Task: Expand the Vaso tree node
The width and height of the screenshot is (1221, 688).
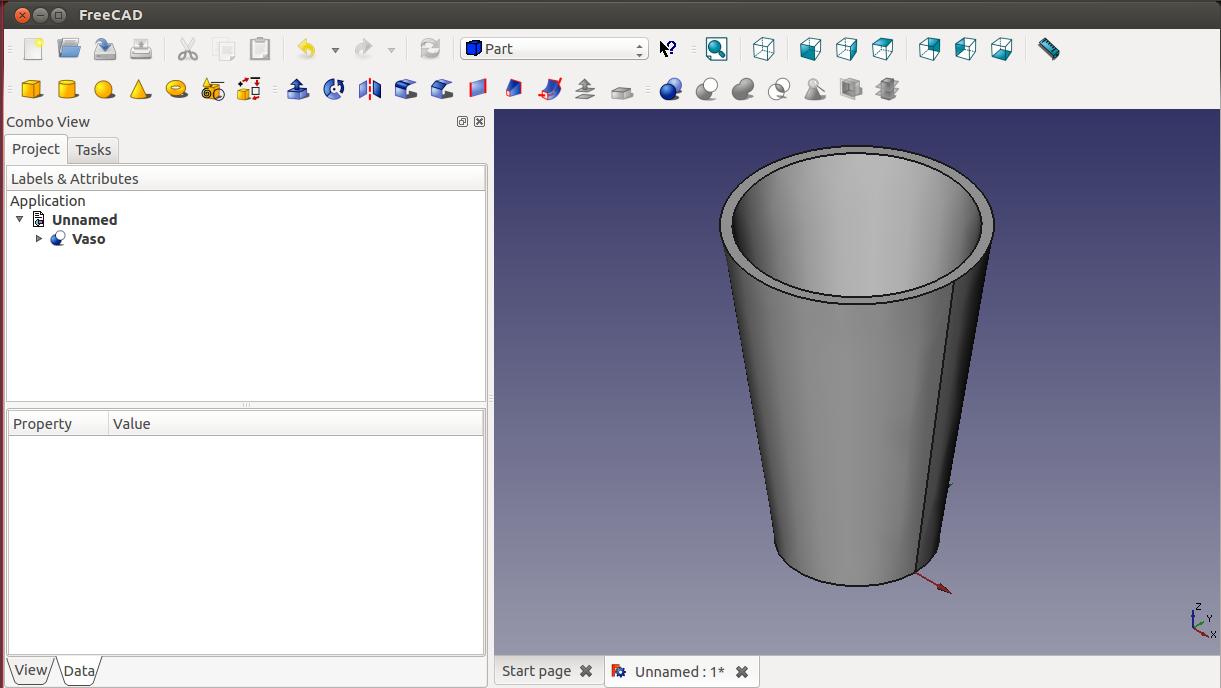Action: pyautogui.click(x=40, y=239)
